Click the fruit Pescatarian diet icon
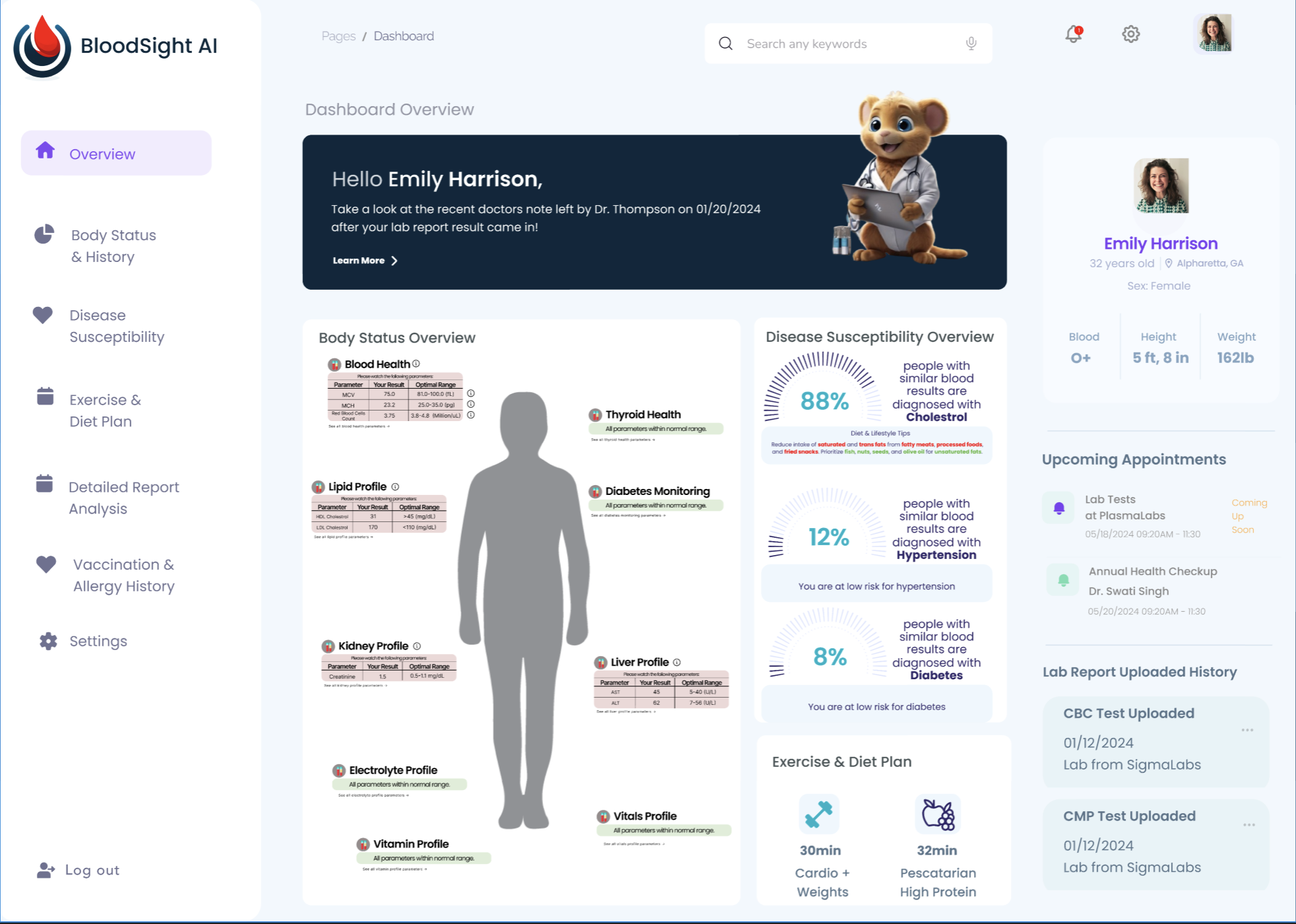 (938, 814)
